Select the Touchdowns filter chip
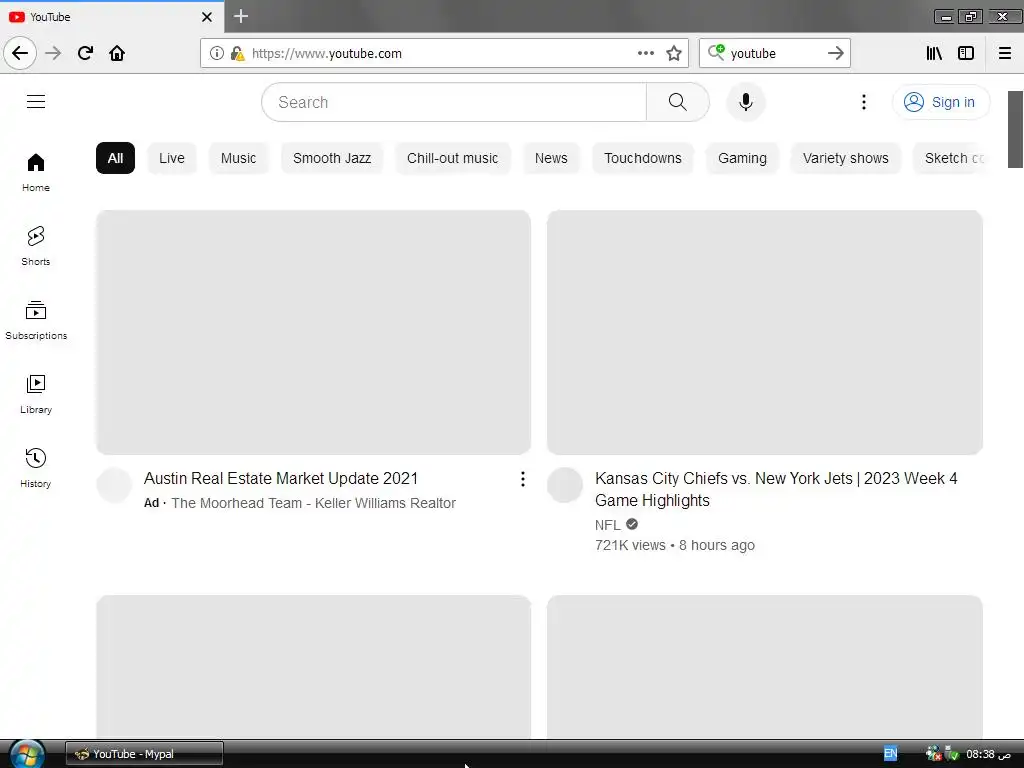The height and width of the screenshot is (768, 1024). (x=643, y=158)
